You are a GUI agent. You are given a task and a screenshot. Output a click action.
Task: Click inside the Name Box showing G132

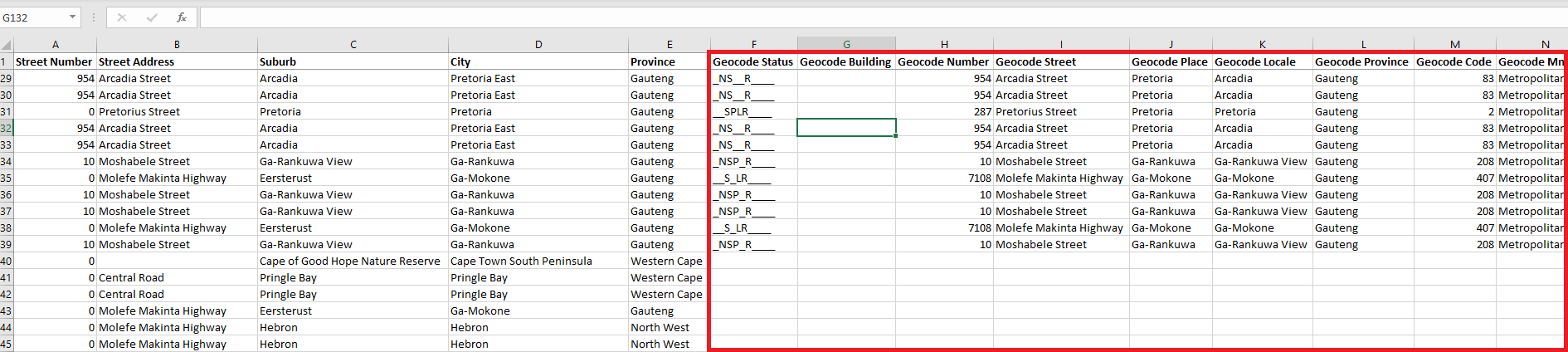(33, 17)
